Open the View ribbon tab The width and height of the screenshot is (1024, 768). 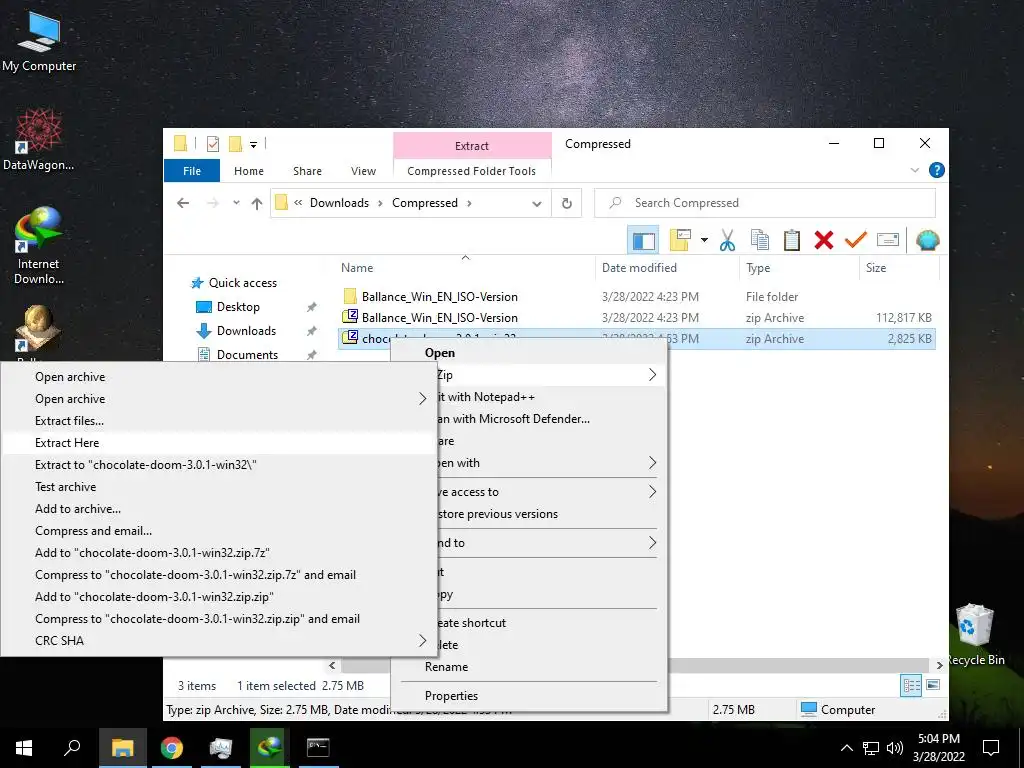point(363,171)
